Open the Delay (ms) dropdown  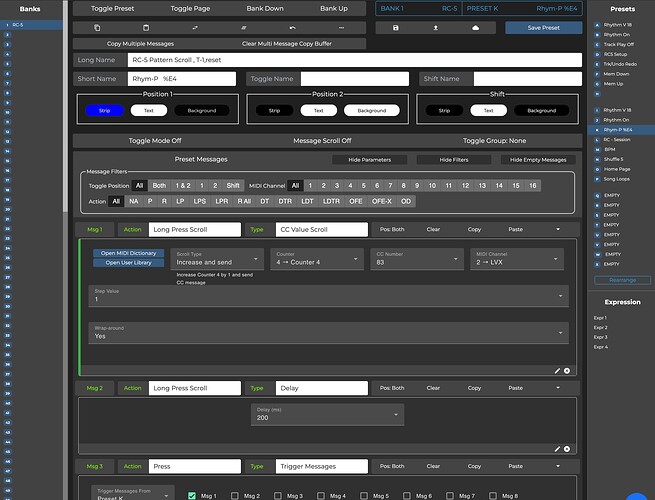coord(328,414)
